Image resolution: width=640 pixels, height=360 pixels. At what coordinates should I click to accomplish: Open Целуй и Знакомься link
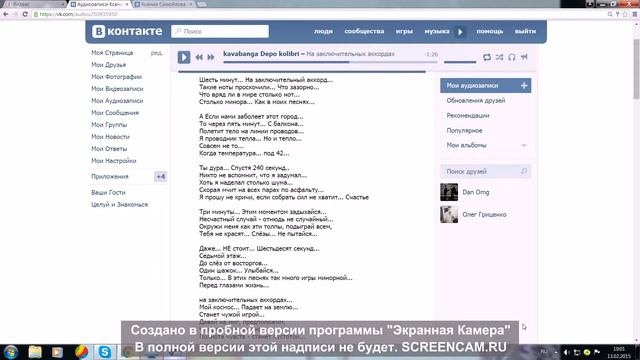(120, 204)
